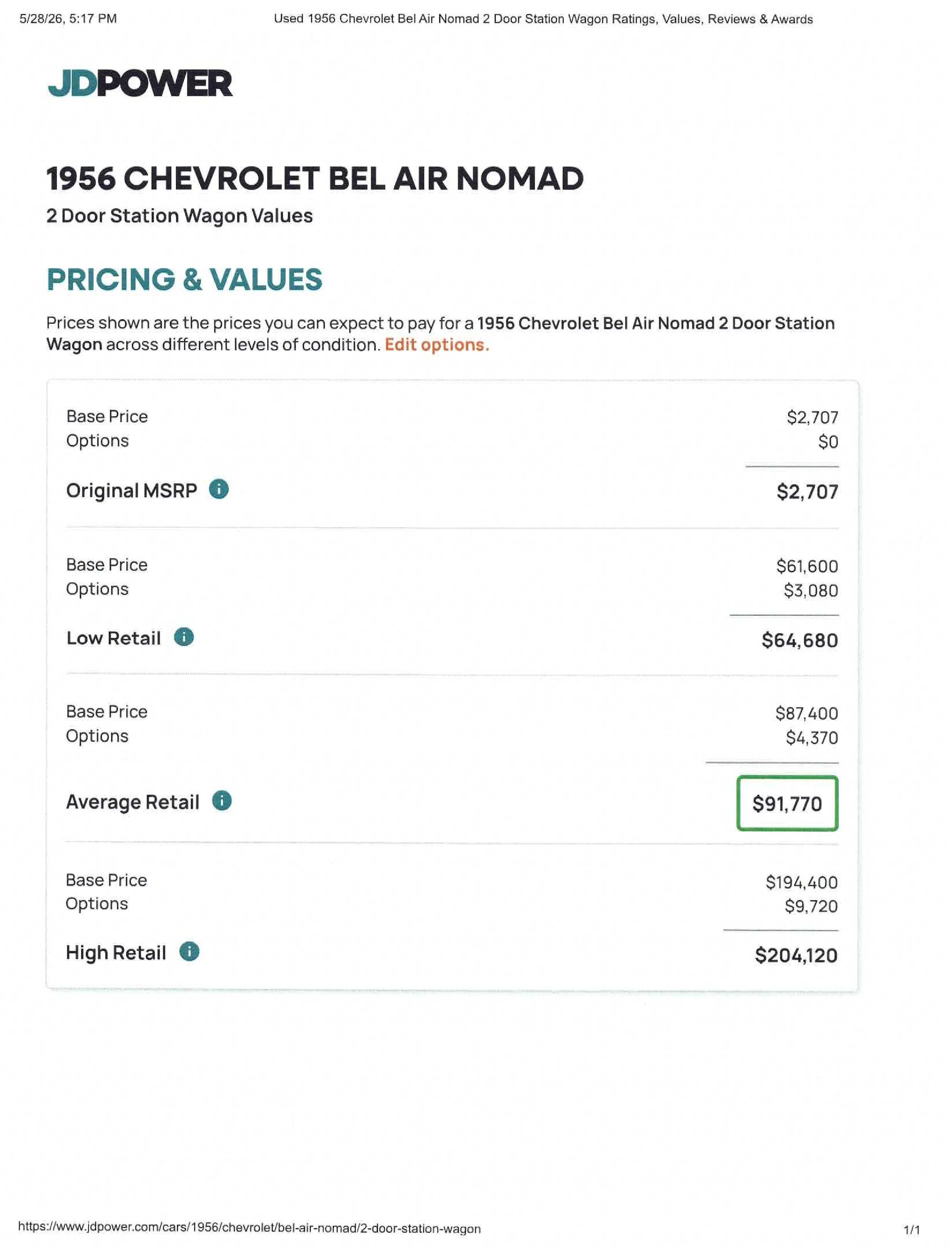Click the Original MSRP total $2,707
The height and width of the screenshot is (1251, 952).
808,491
